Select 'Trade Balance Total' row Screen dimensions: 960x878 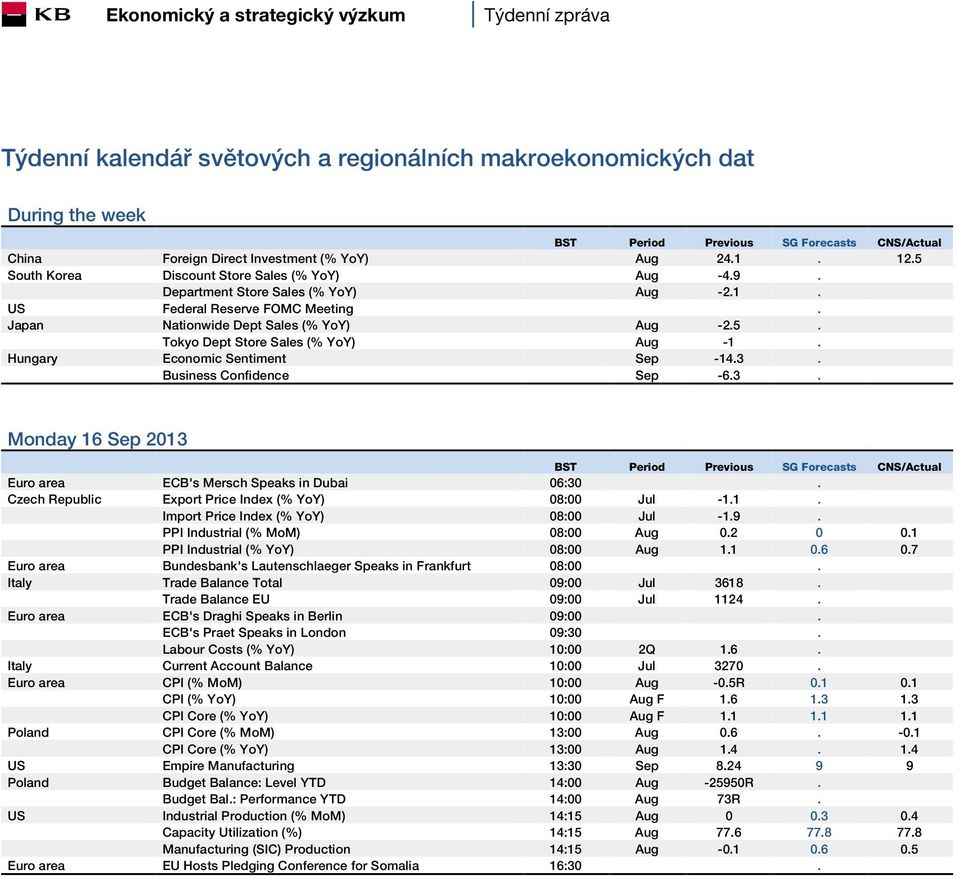coord(477,583)
